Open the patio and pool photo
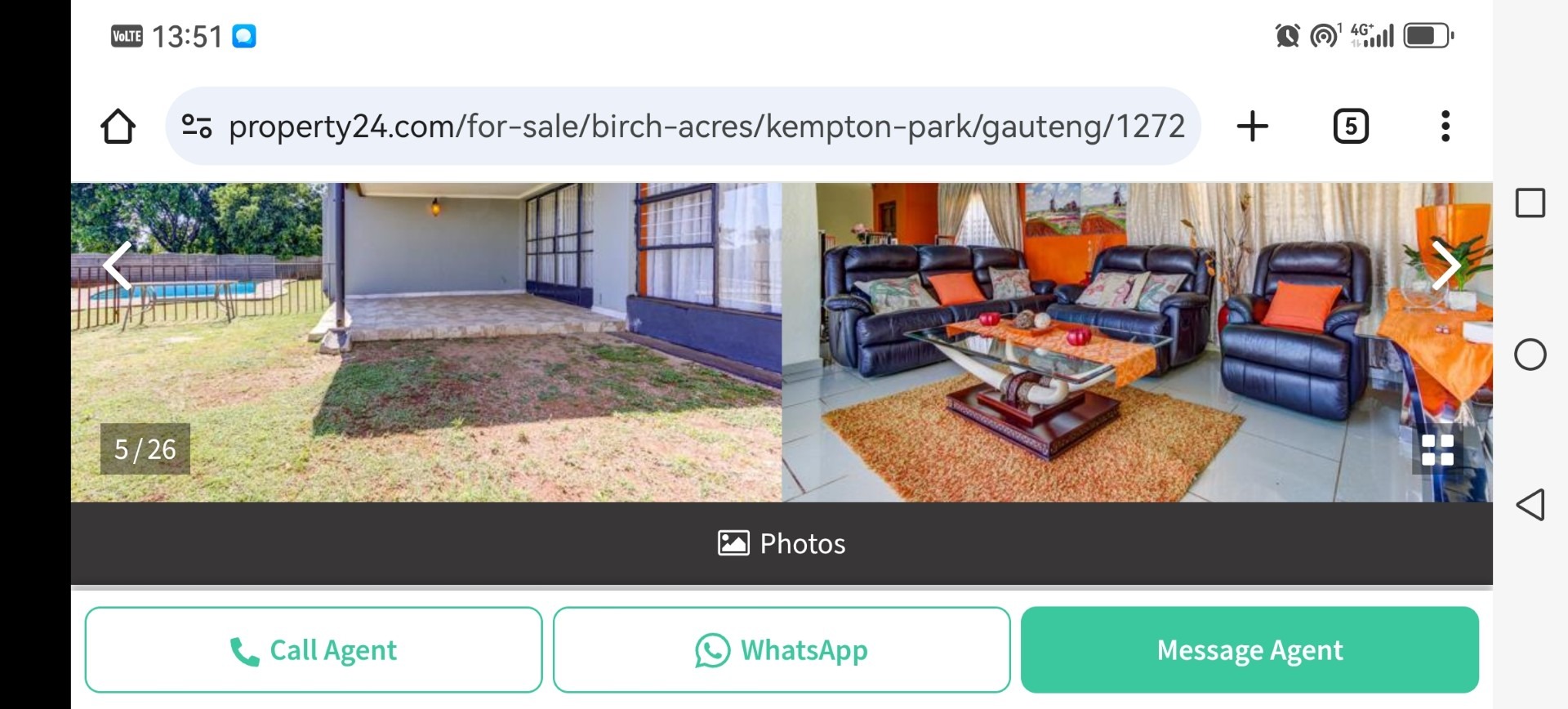The image size is (1568, 709). pyautogui.click(x=426, y=342)
